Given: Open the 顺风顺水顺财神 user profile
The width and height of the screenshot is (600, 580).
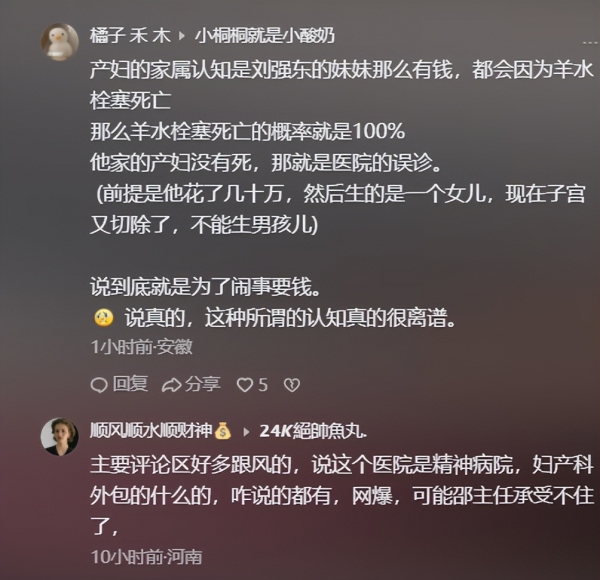Looking at the screenshot, I should coord(151,431).
